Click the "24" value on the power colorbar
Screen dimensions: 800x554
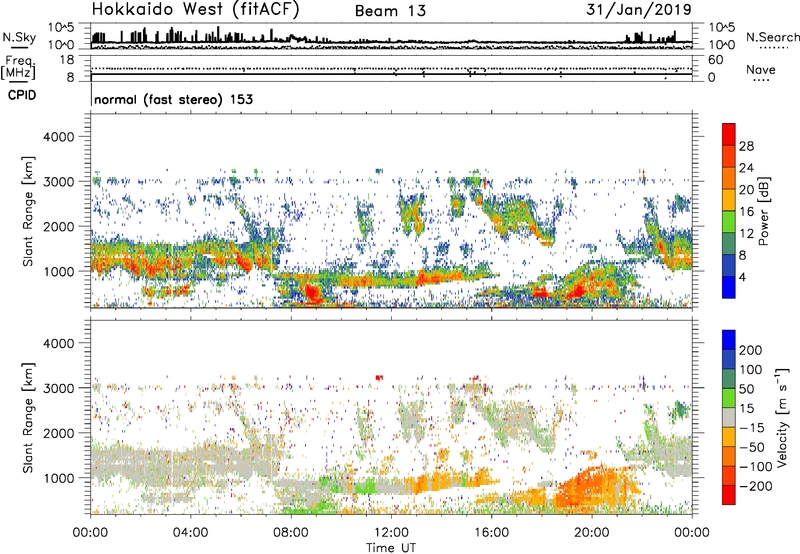click(746, 168)
